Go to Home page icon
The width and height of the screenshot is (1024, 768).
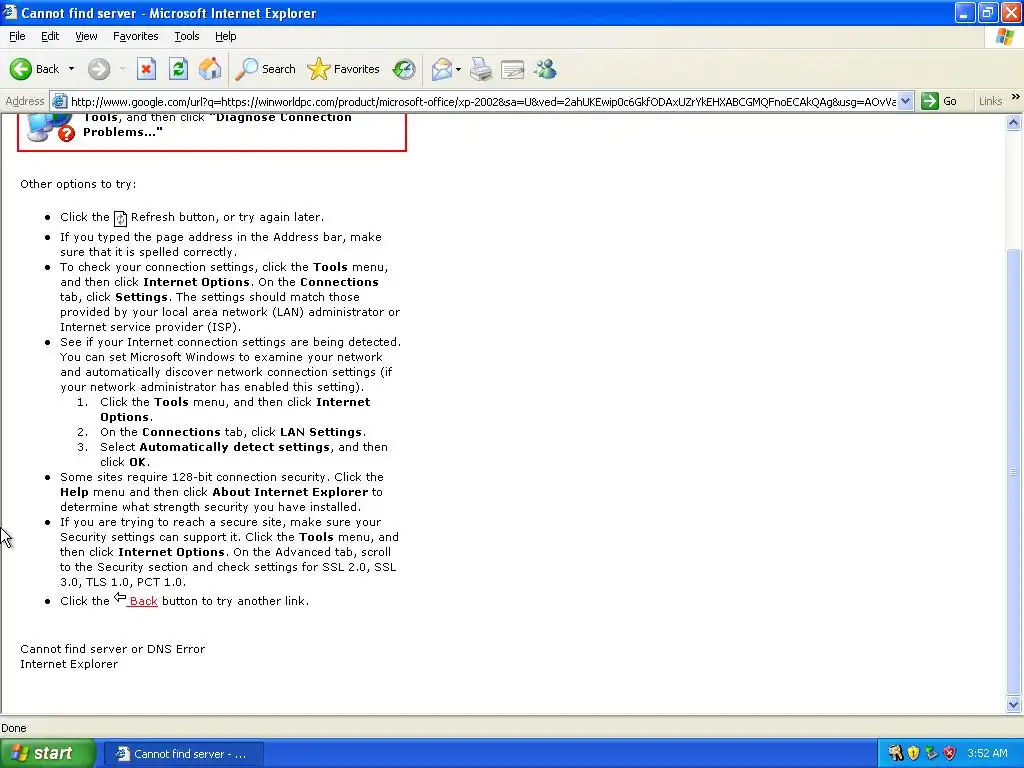pos(210,69)
